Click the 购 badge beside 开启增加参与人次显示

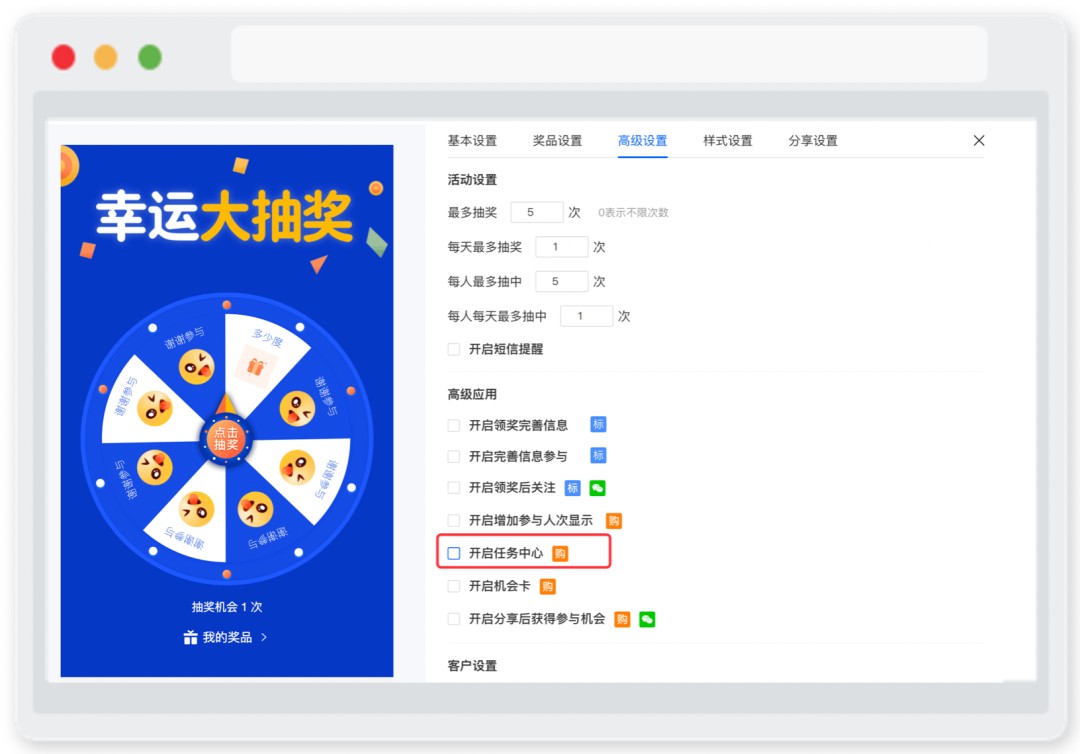pos(614,521)
